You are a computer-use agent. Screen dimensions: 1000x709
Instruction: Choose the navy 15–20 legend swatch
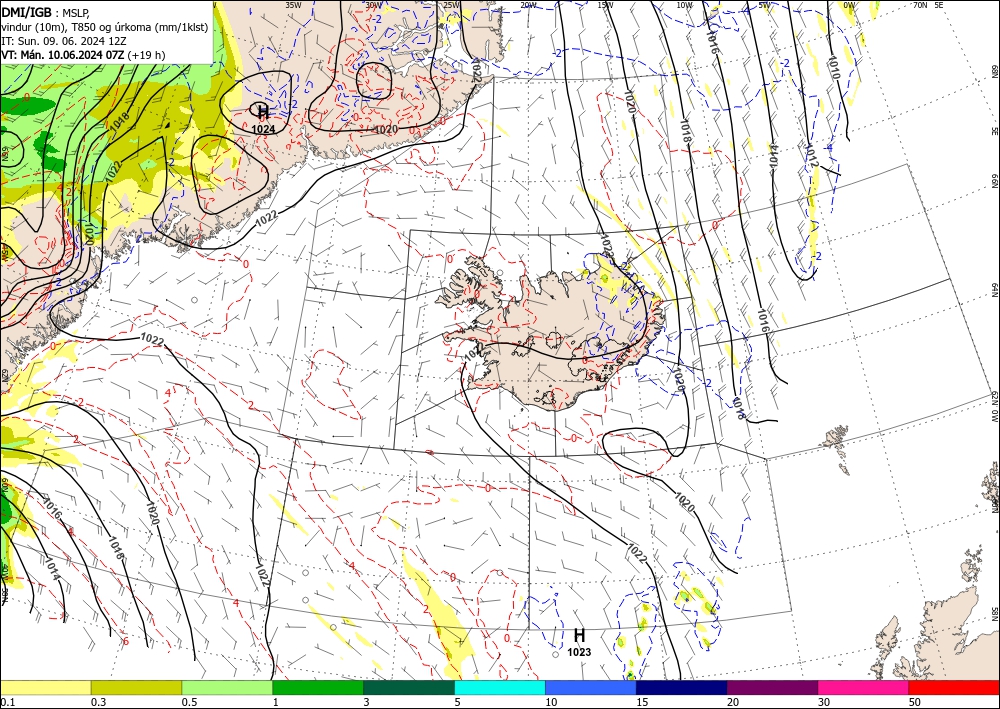(x=682, y=687)
